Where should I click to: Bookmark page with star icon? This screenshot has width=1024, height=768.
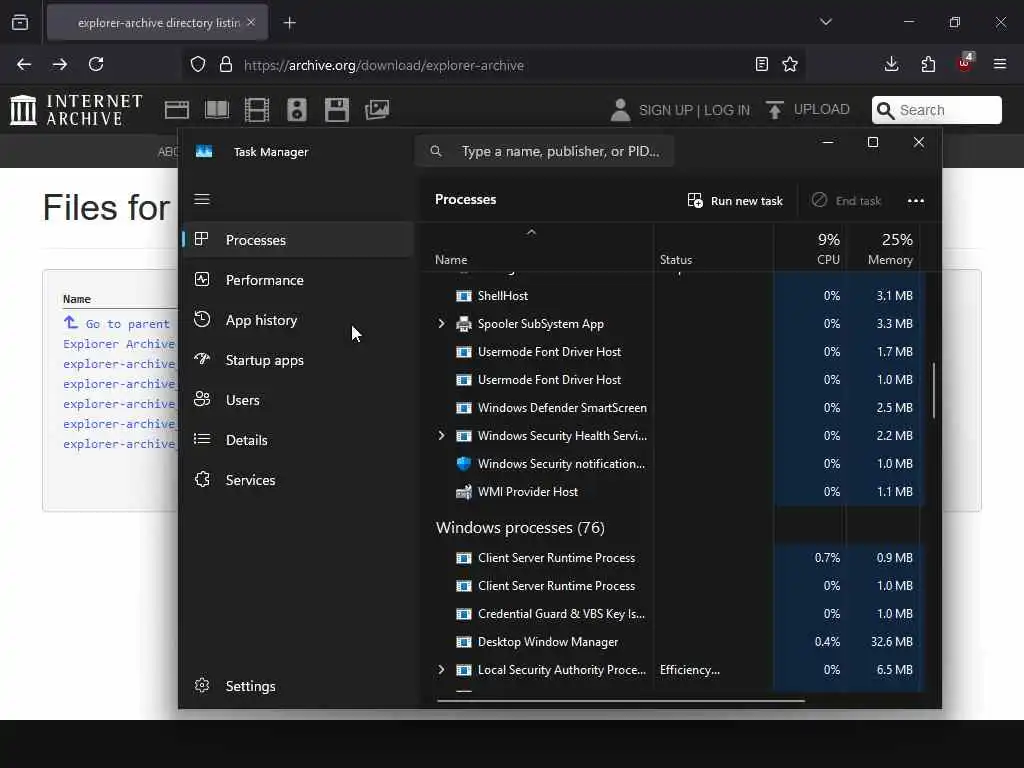[790, 64]
